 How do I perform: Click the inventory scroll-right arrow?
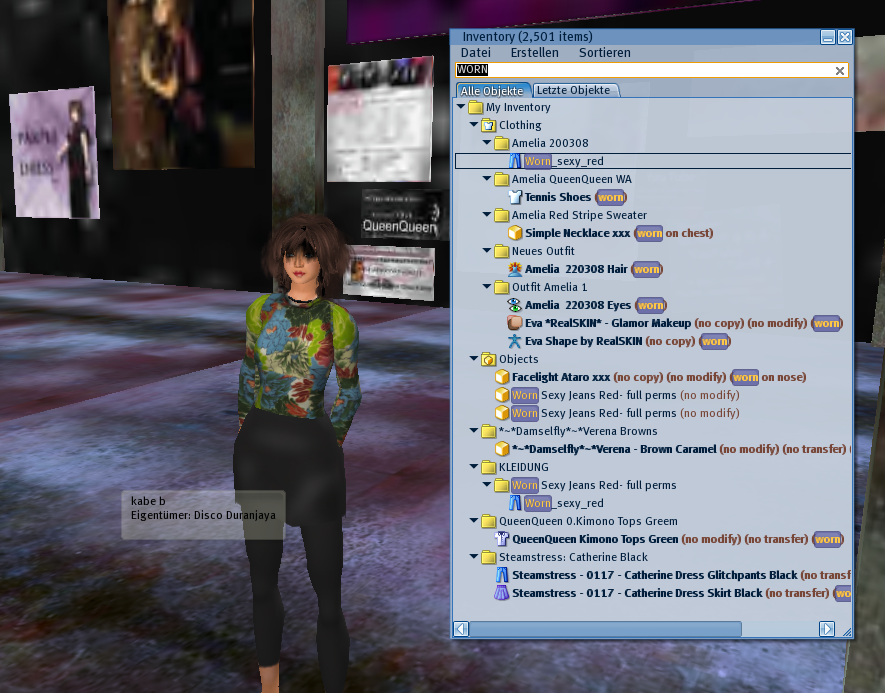[x=827, y=629]
